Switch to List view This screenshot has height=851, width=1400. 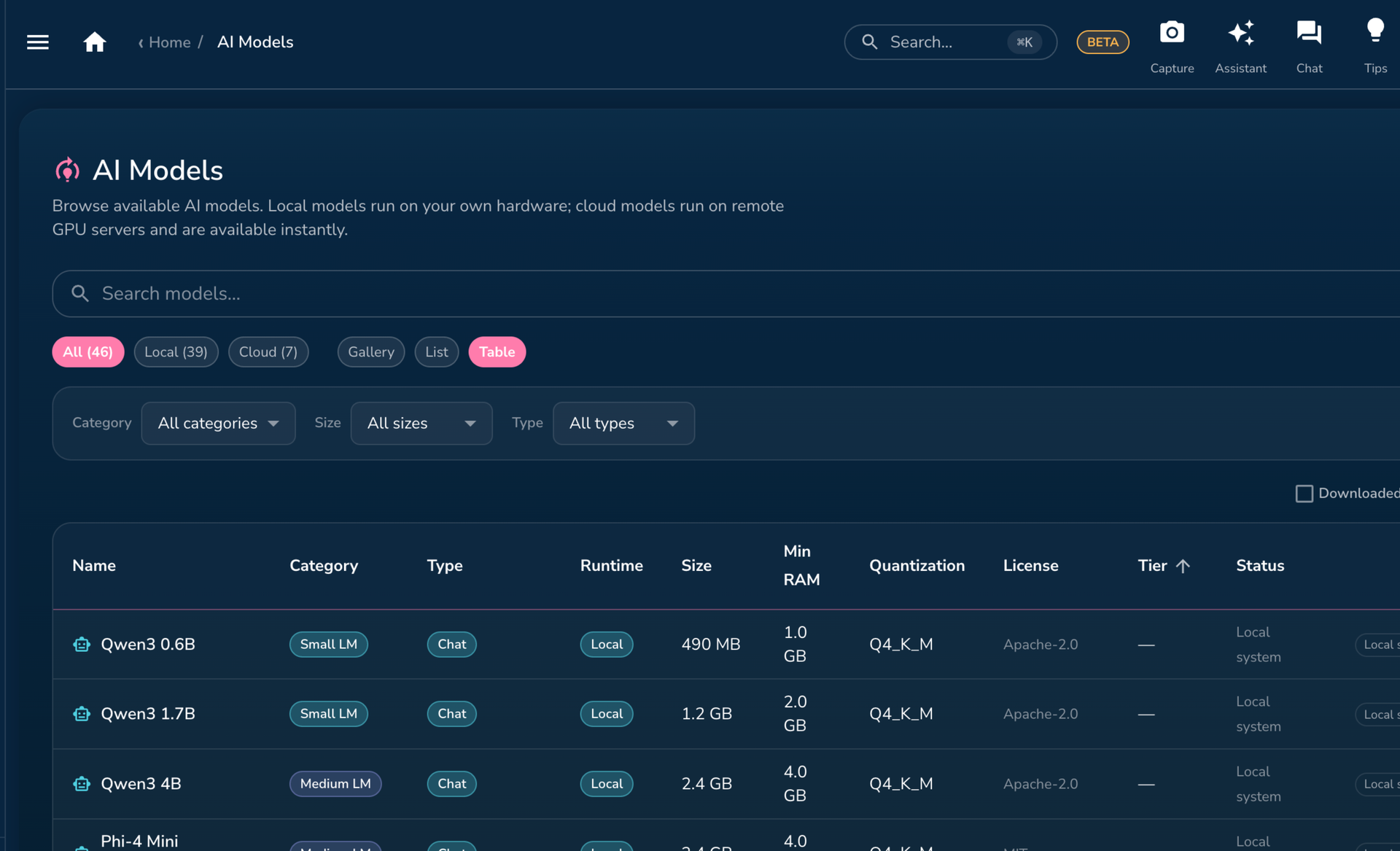pyautogui.click(x=437, y=352)
